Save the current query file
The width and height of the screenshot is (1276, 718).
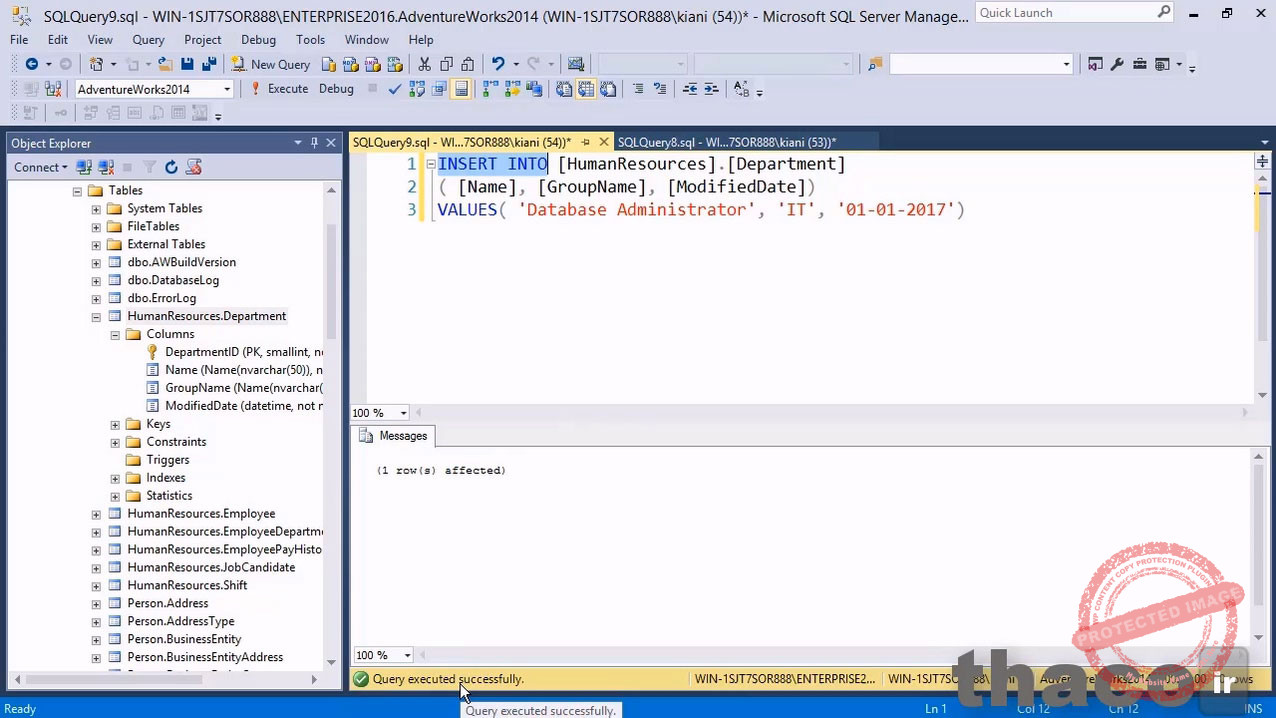(187, 64)
